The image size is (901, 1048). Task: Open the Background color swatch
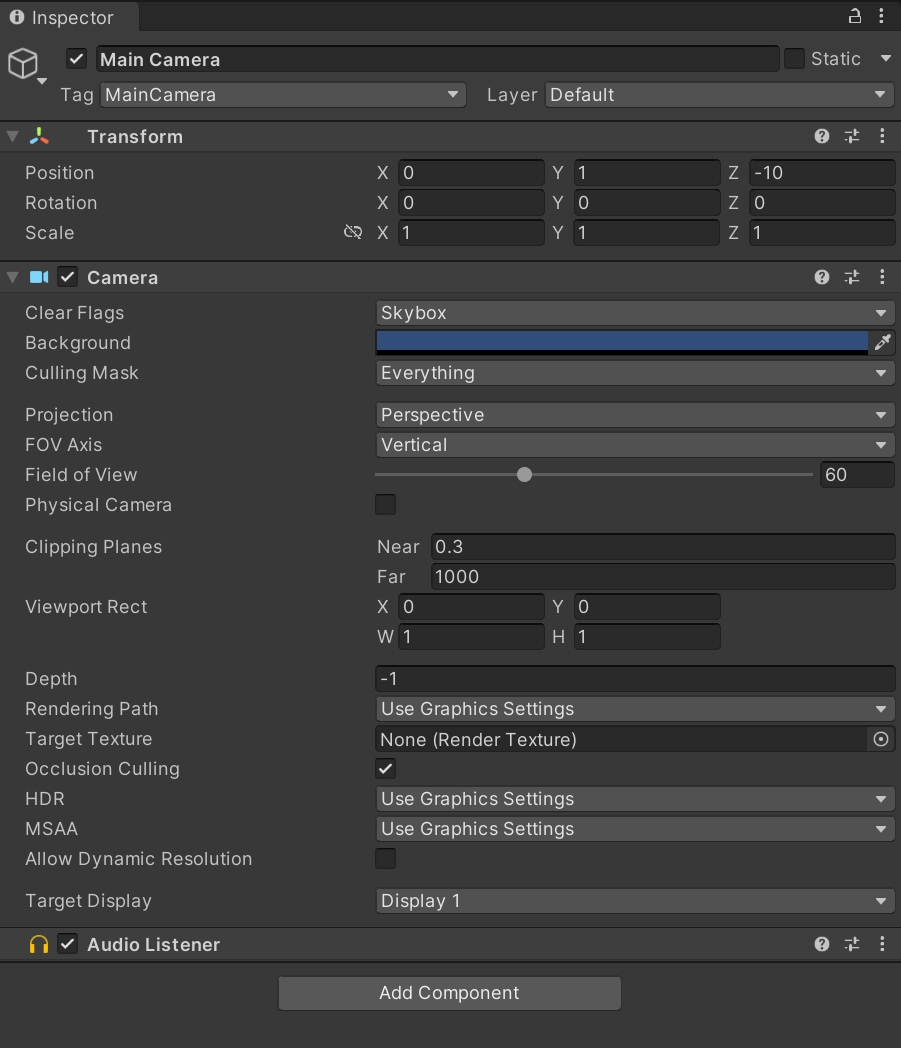click(620, 342)
